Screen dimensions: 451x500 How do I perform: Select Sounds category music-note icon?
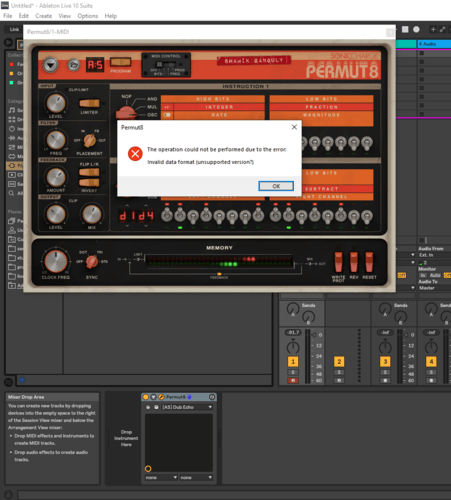tap(12, 110)
